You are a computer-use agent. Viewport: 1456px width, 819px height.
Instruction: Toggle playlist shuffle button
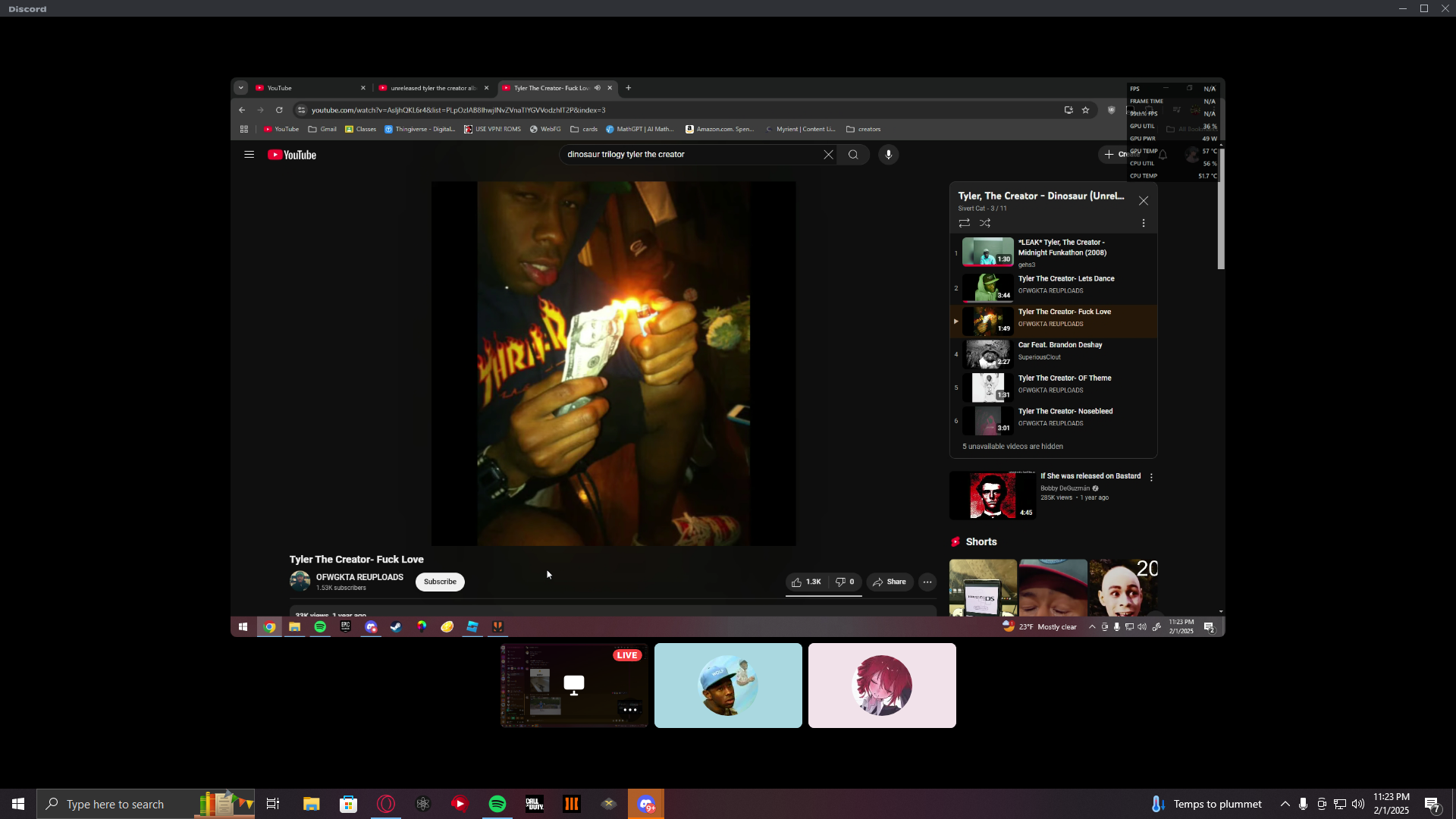point(984,223)
